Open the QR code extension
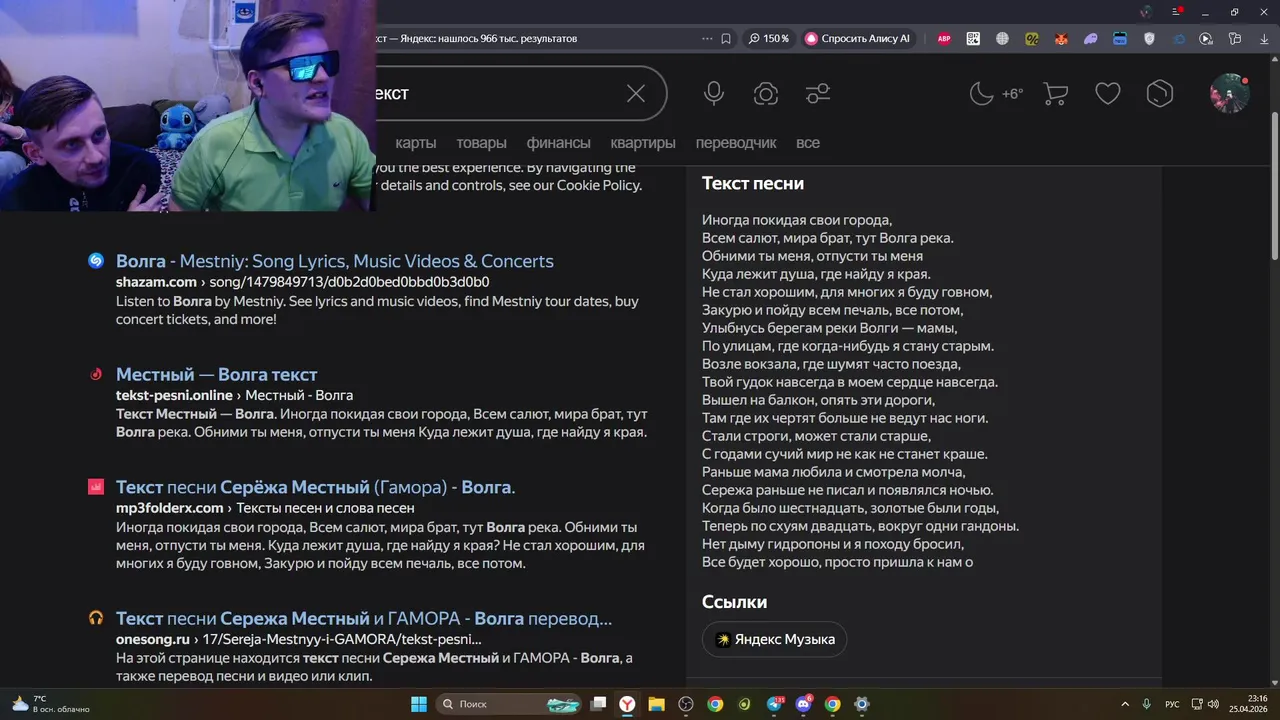Screen dimensions: 1280x720 [973, 39]
